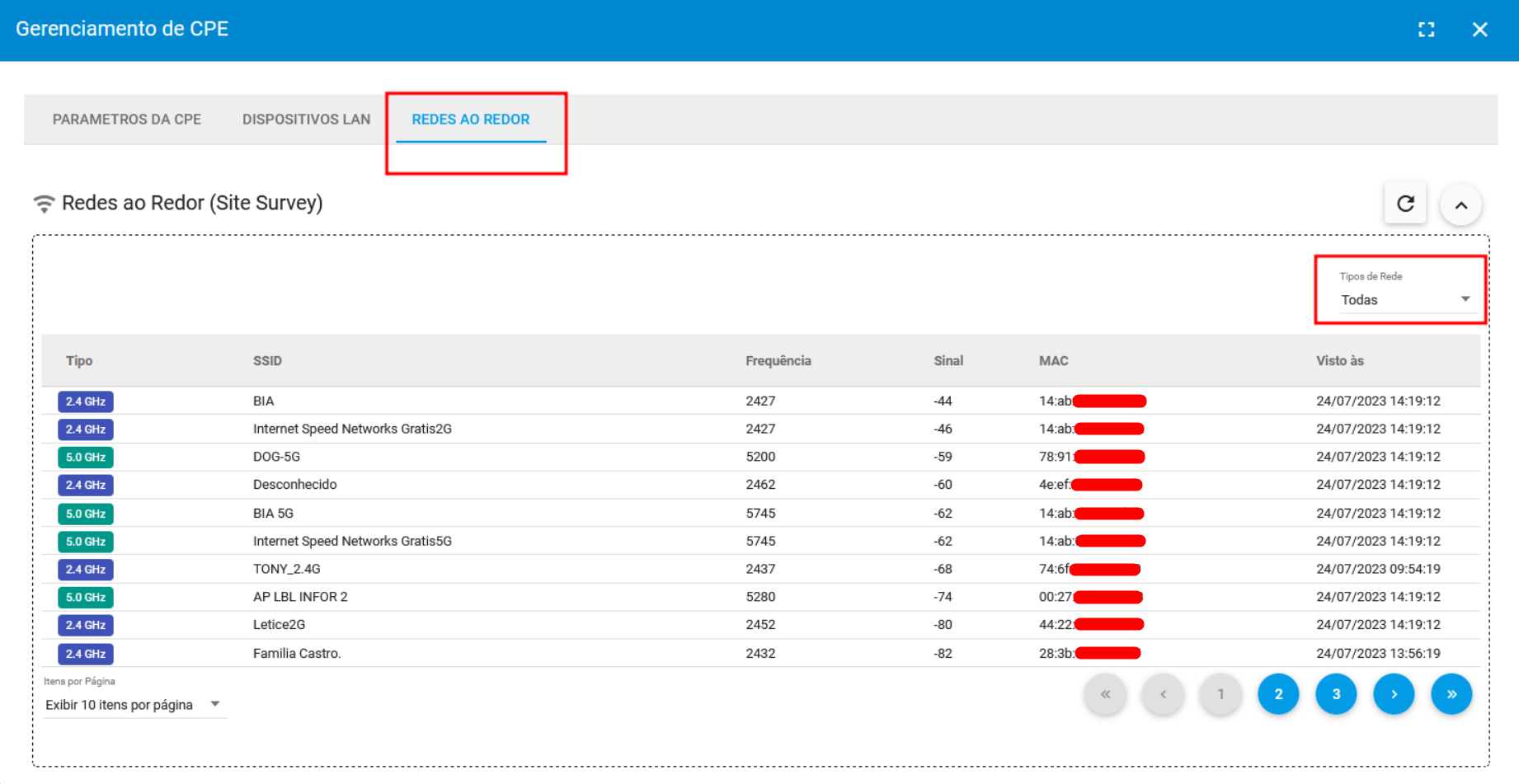Select the DOG-5G SSID cell
The image size is (1519, 784).
coord(276,457)
